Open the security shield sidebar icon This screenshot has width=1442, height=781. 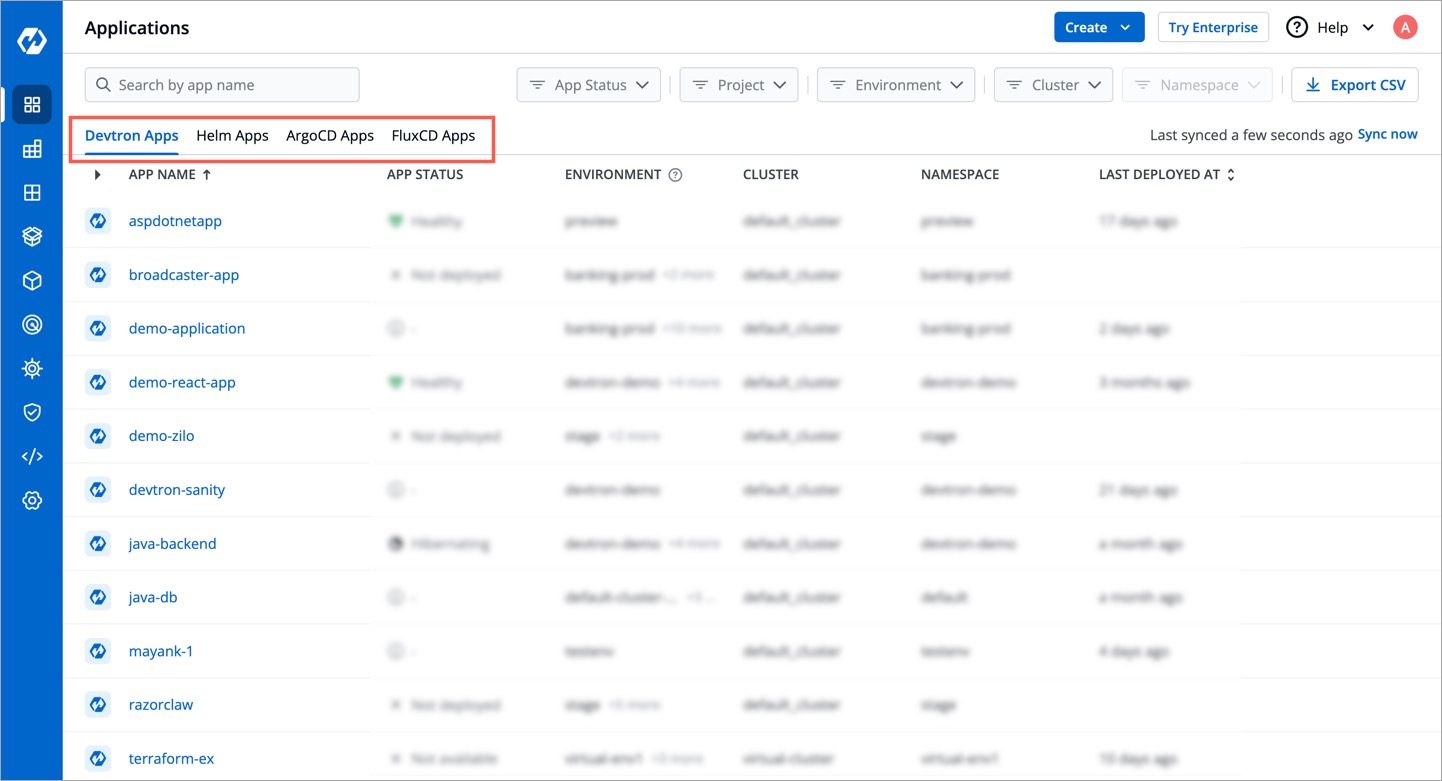point(32,413)
